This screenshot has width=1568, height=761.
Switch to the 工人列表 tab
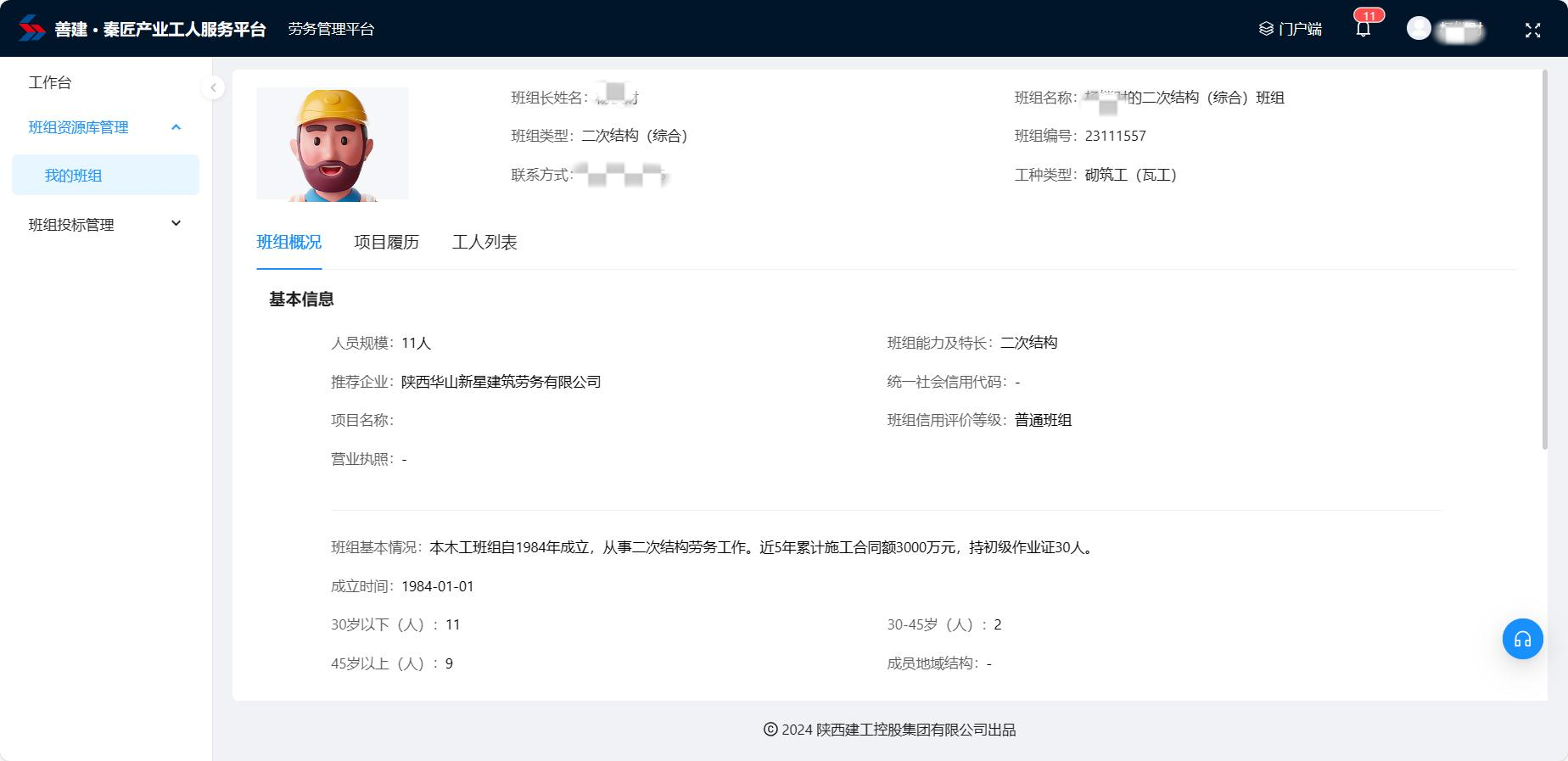click(x=484, y=243)
